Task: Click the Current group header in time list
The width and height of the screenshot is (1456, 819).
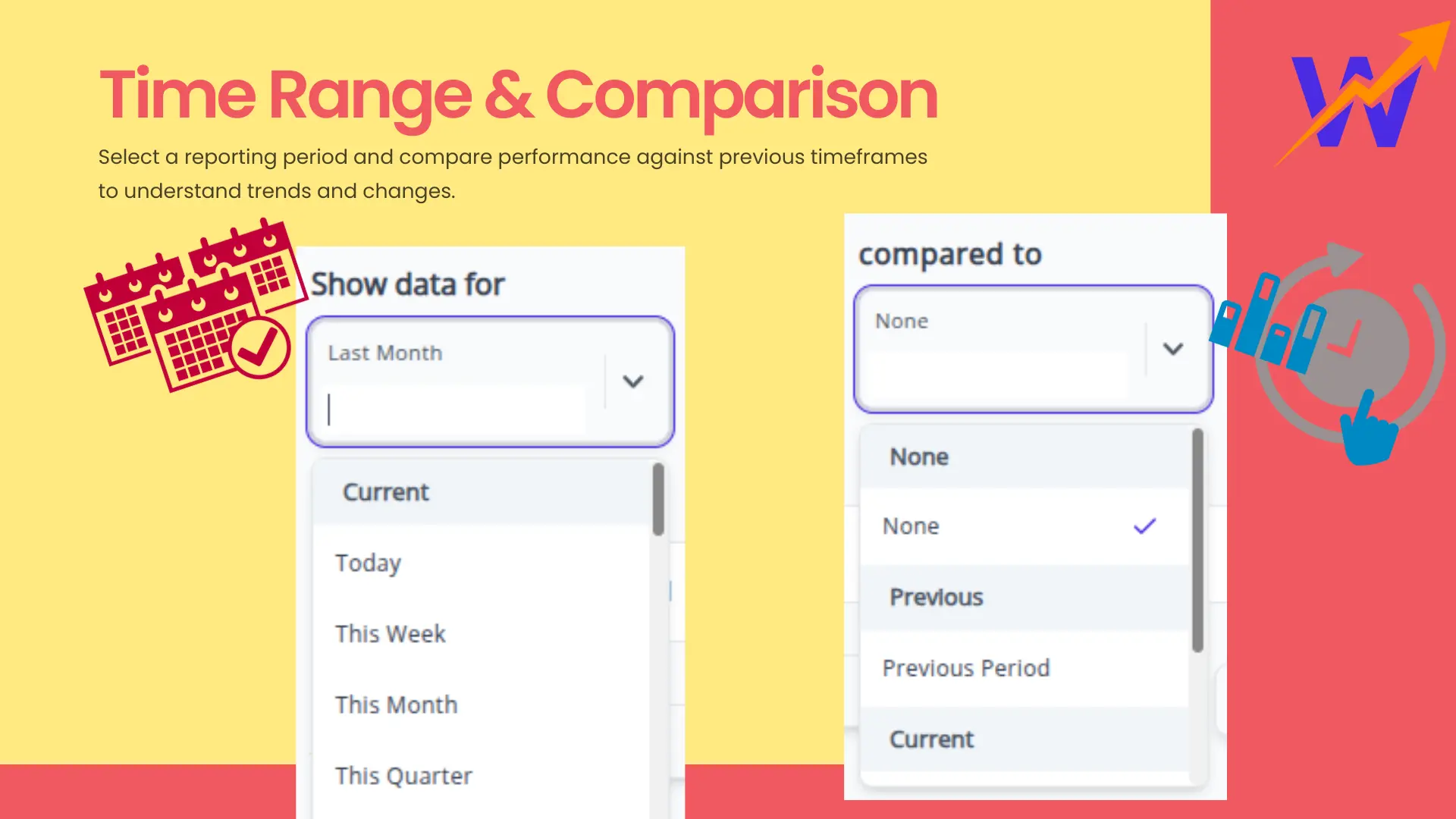Action: [x=386, y=492]
